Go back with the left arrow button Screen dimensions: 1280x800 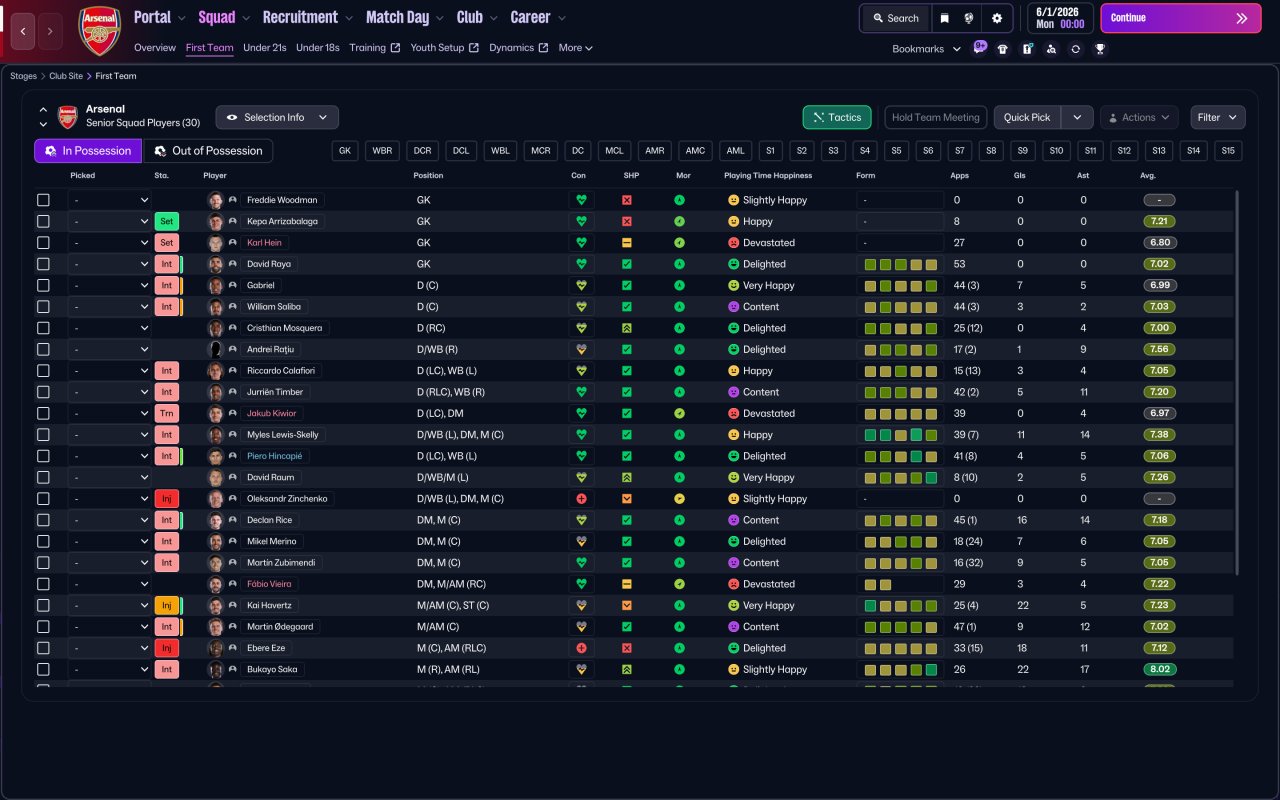[x=23, y=31]
